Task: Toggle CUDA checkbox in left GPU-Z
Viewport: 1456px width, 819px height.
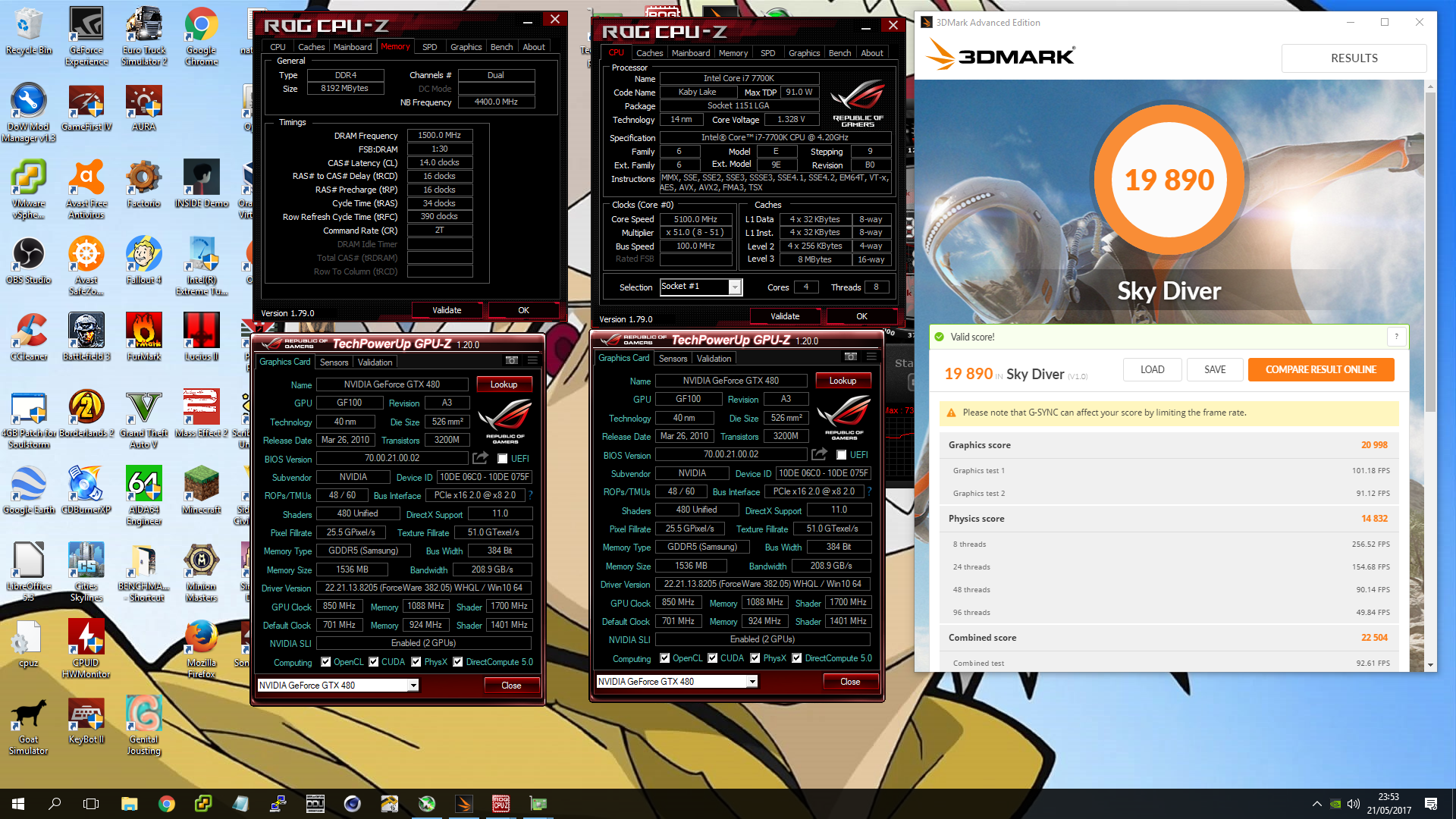Action: point(374,662)
